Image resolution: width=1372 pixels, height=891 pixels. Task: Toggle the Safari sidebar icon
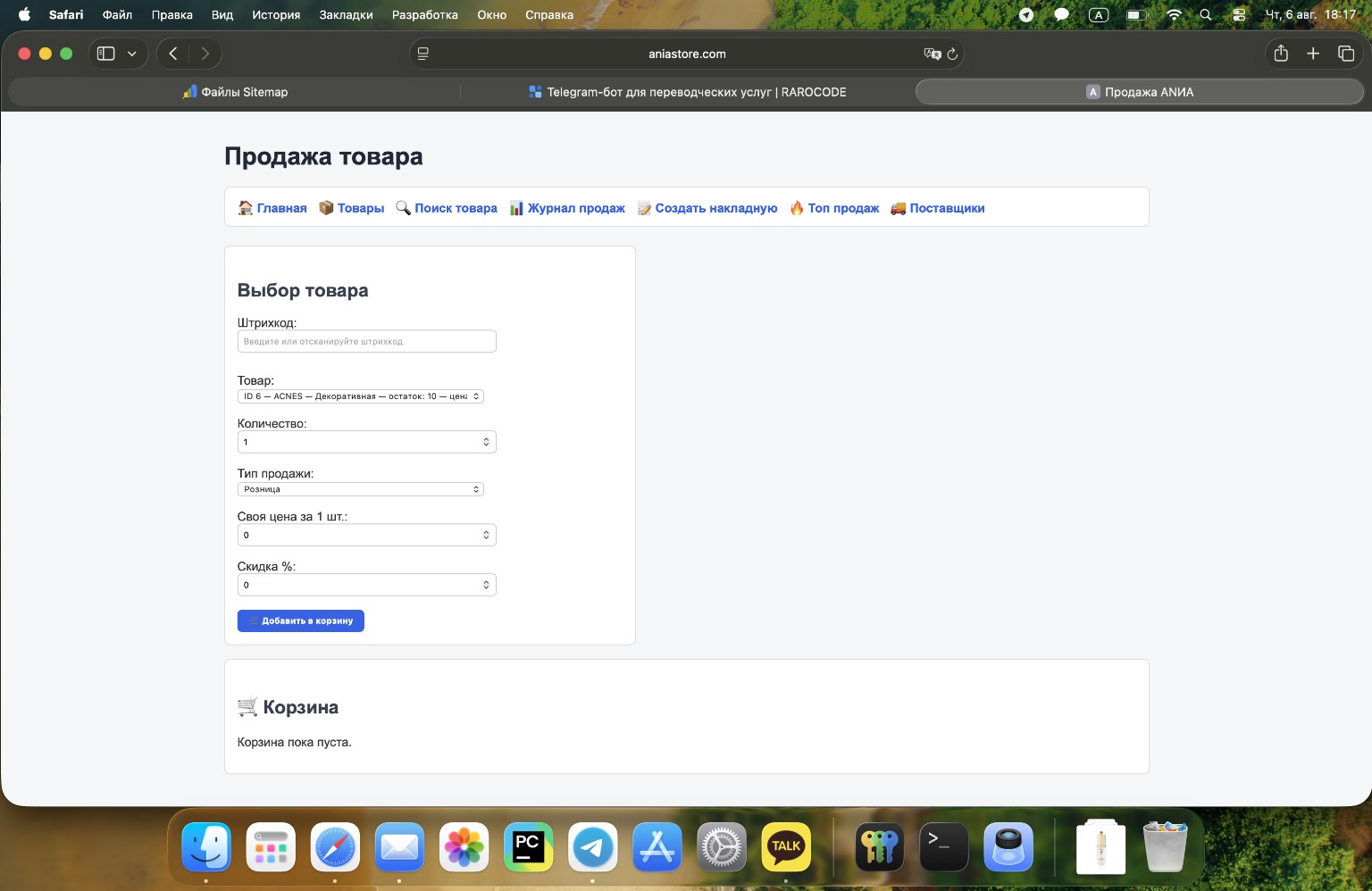pos(105,54)
